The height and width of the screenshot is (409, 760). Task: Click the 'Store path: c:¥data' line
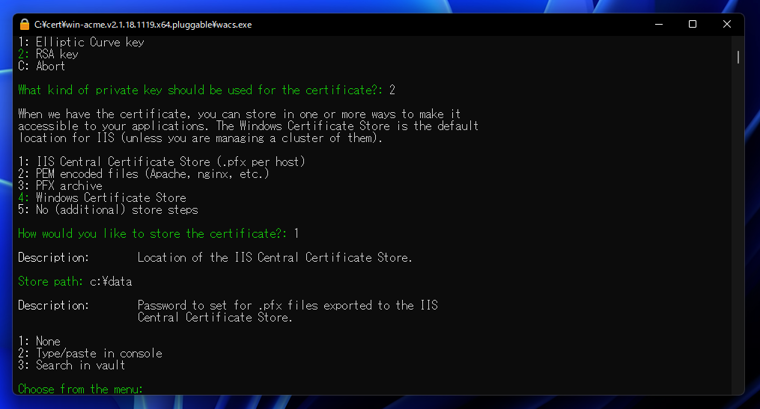click(75, 282)
